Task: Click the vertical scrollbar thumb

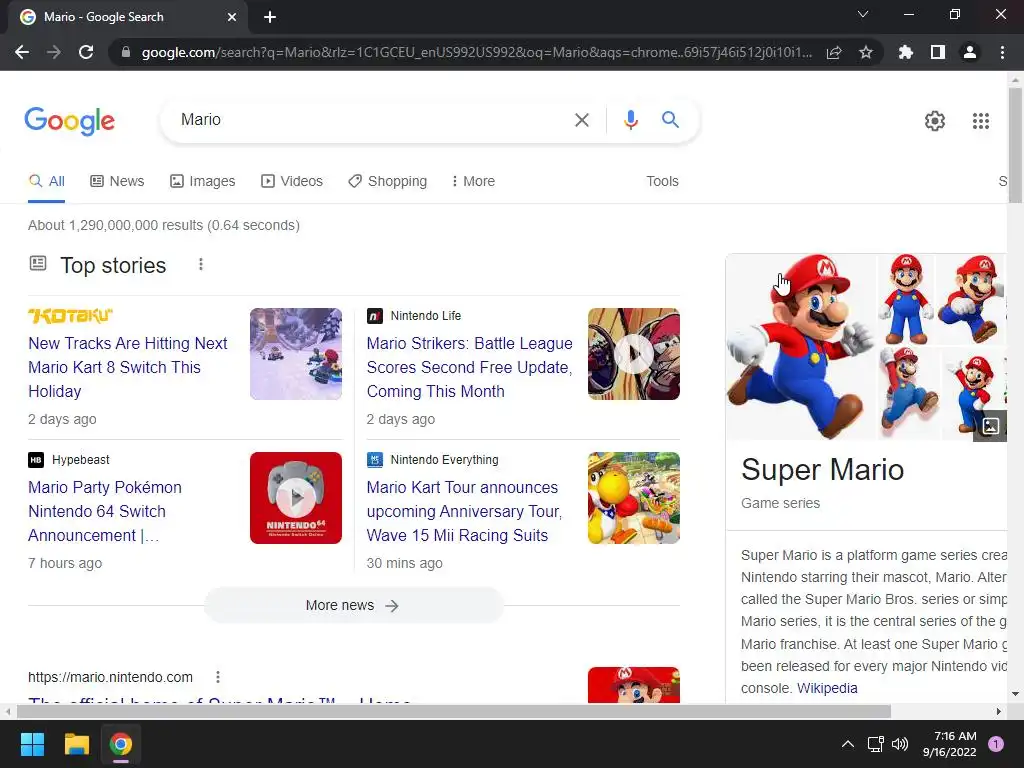Action: point(1016,145)
